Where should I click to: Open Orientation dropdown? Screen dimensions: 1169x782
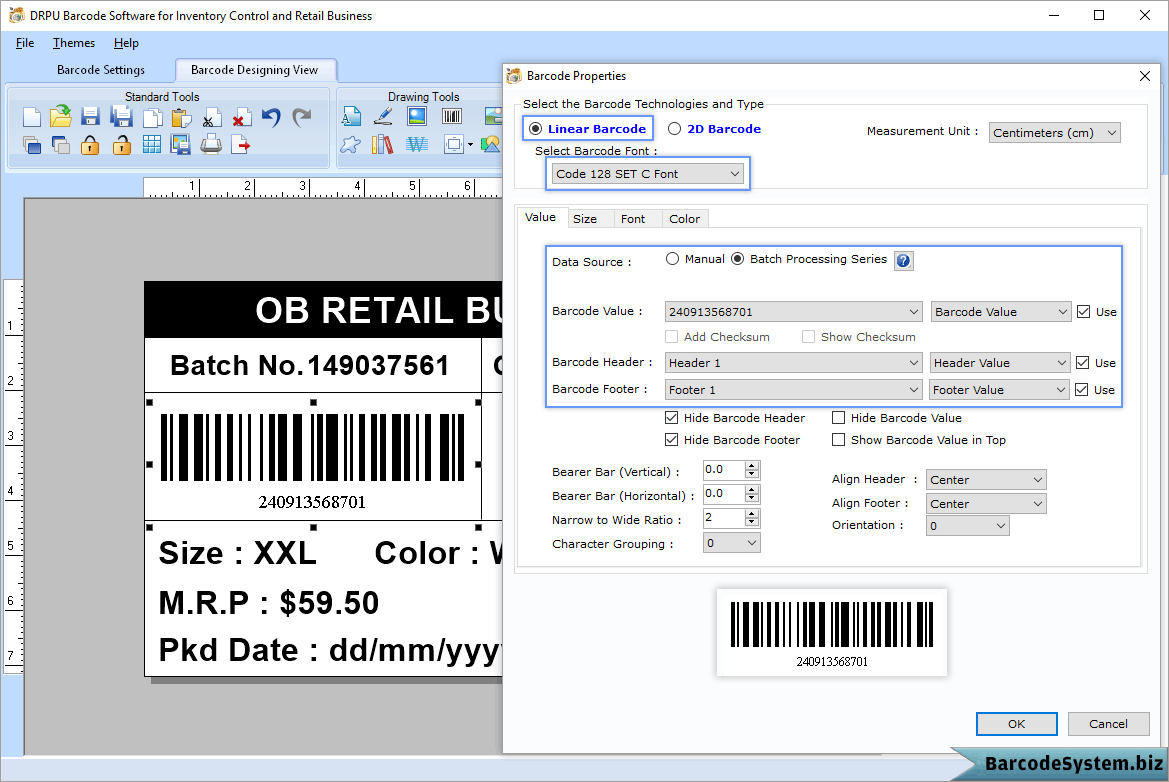click(968, 526)
